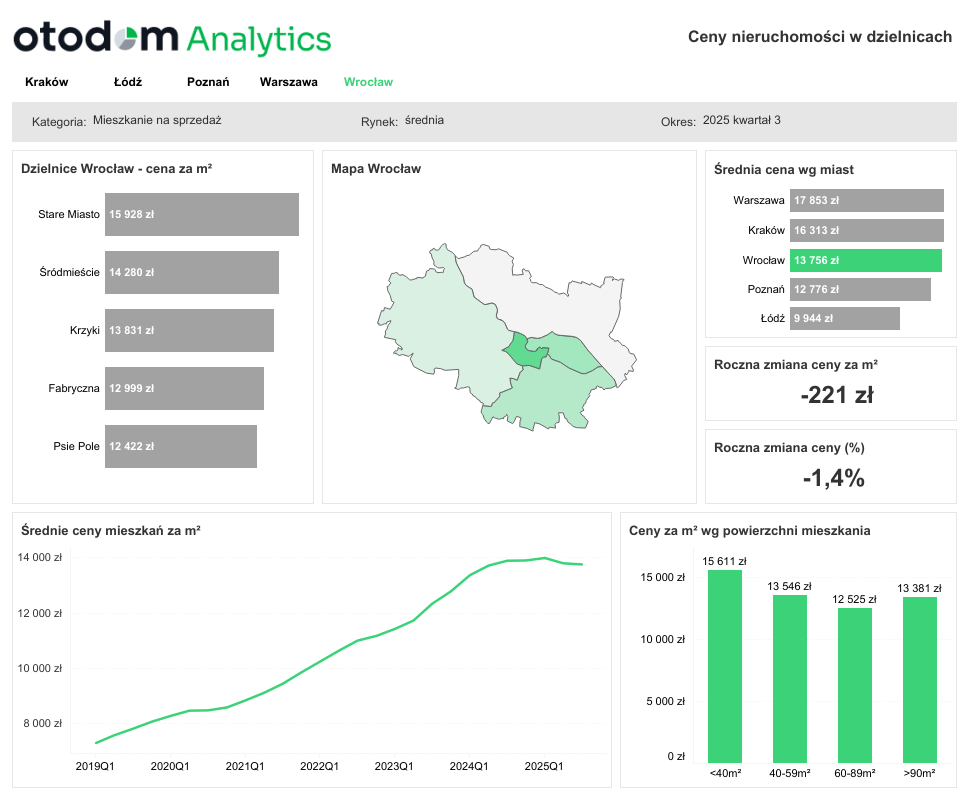968x799 pixels.
Task: Select the active Wrocław tab
Action: click(x=368, y=82)
